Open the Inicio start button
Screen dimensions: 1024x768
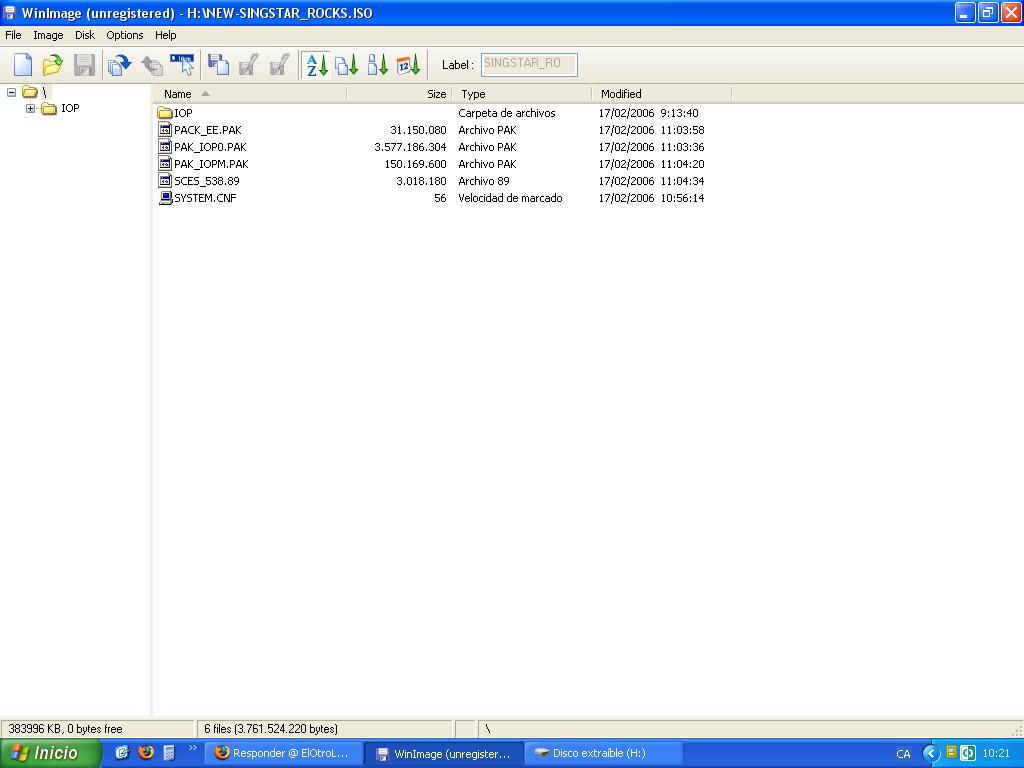[x=50, y=753]
